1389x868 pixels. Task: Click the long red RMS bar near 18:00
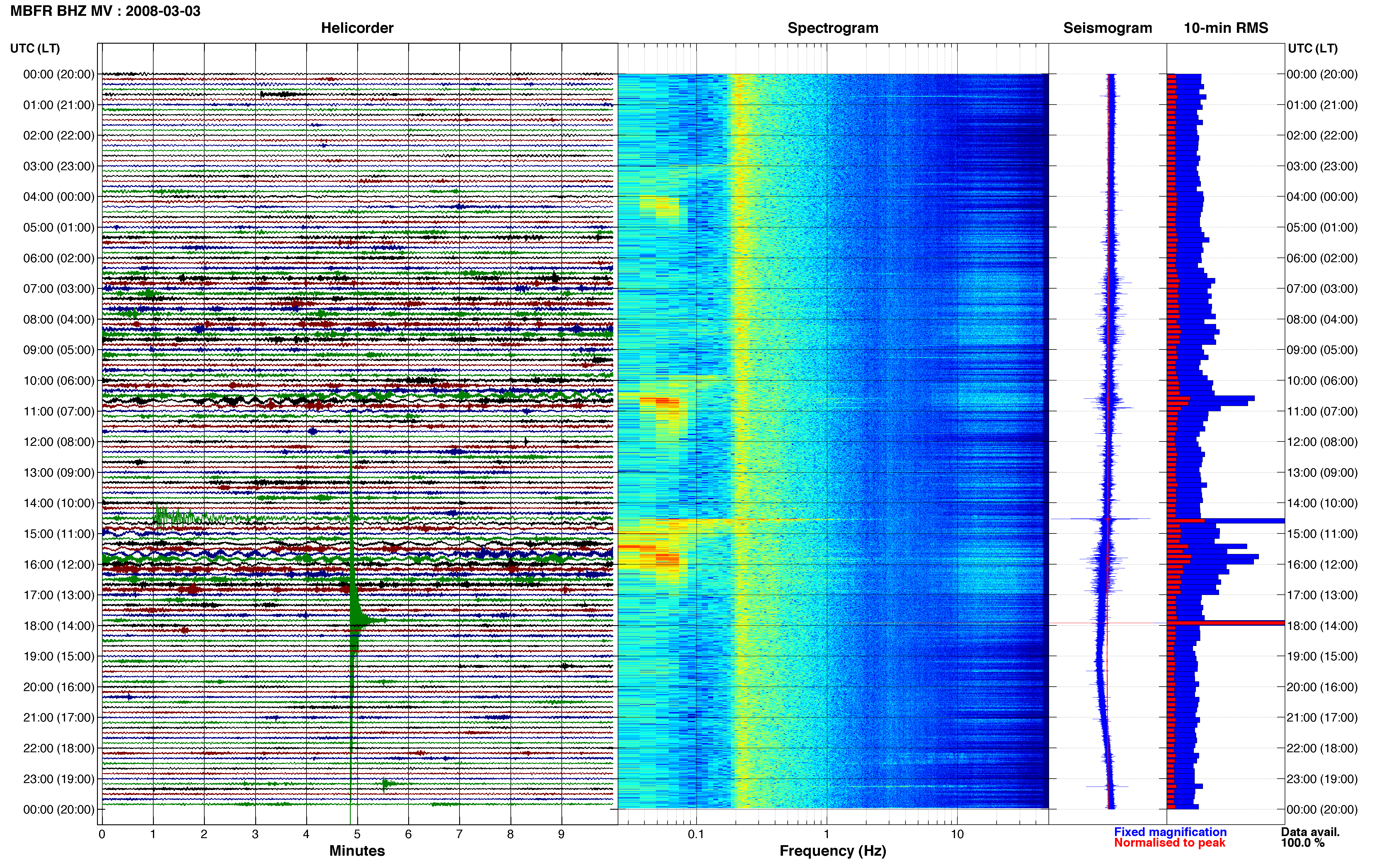coord(1226,623)
